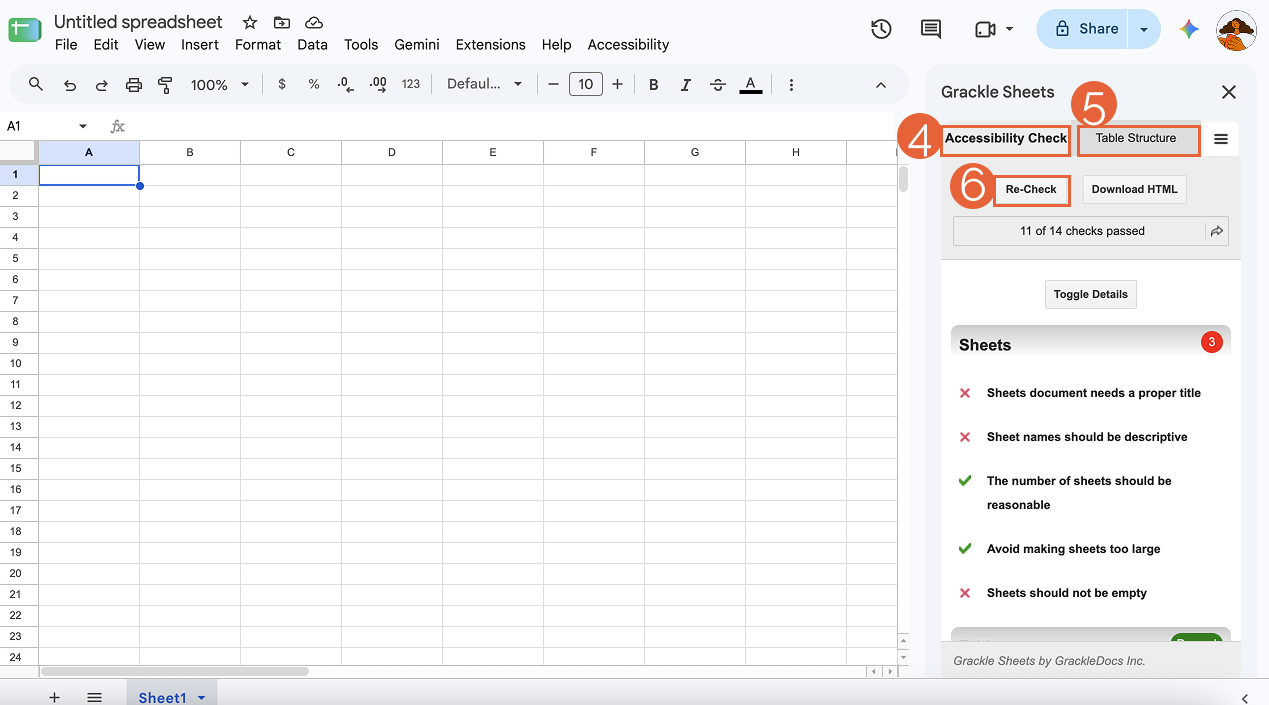Open the font family dropdown
The width and height of the screenshot is (1269, 705).
485,85
